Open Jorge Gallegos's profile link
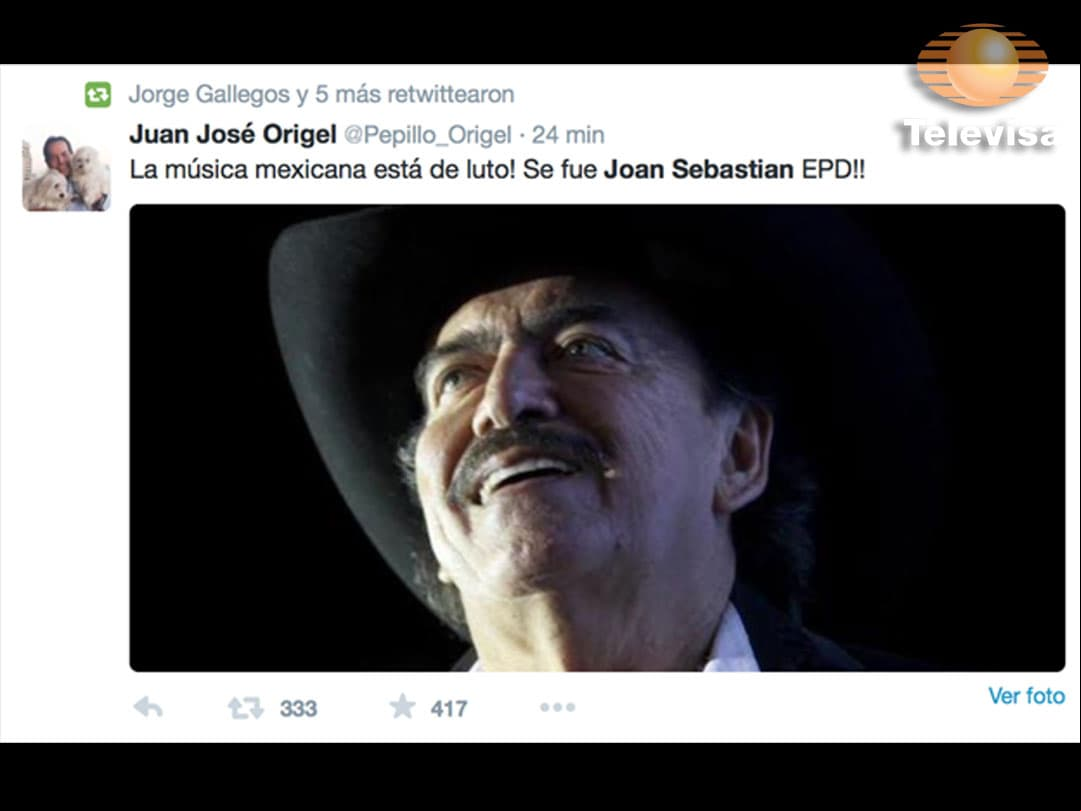Image resolution: width=1081 pixels, height=811 pixels. (209, 94)
